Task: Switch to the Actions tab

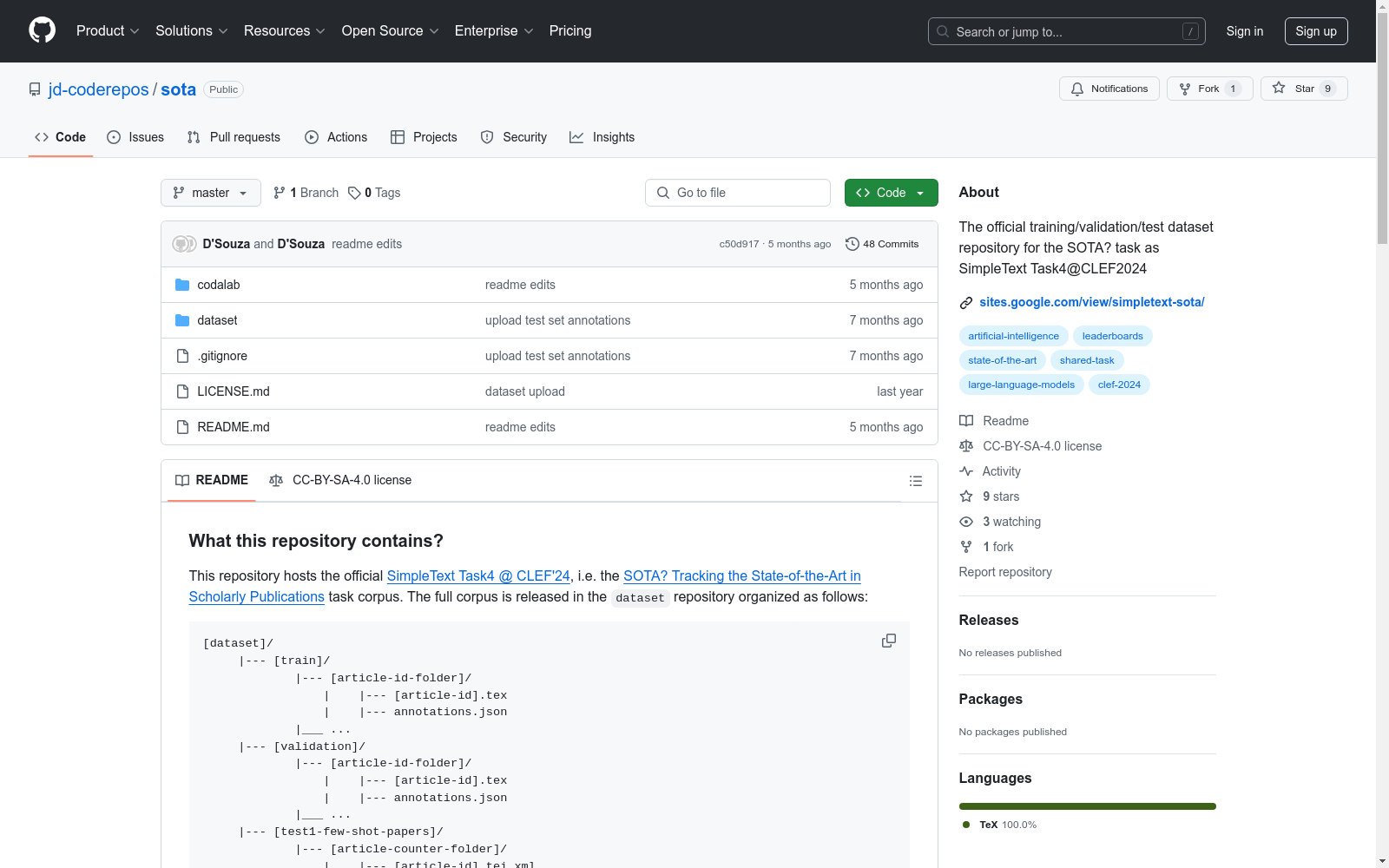Action: pyautogui.click(x=336, y=137)
